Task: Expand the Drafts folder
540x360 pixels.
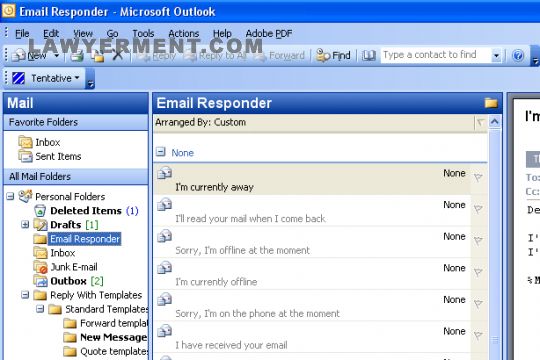Action: click(x=25, y=225)
